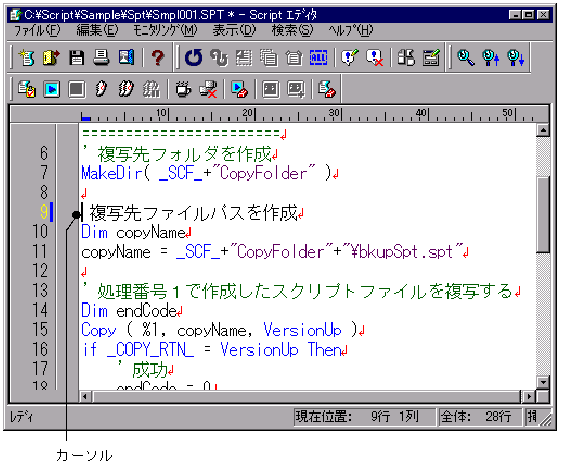Maximize the Script editor window
Viewport: 562px width, 468px height.
click(x=528, y=14)
